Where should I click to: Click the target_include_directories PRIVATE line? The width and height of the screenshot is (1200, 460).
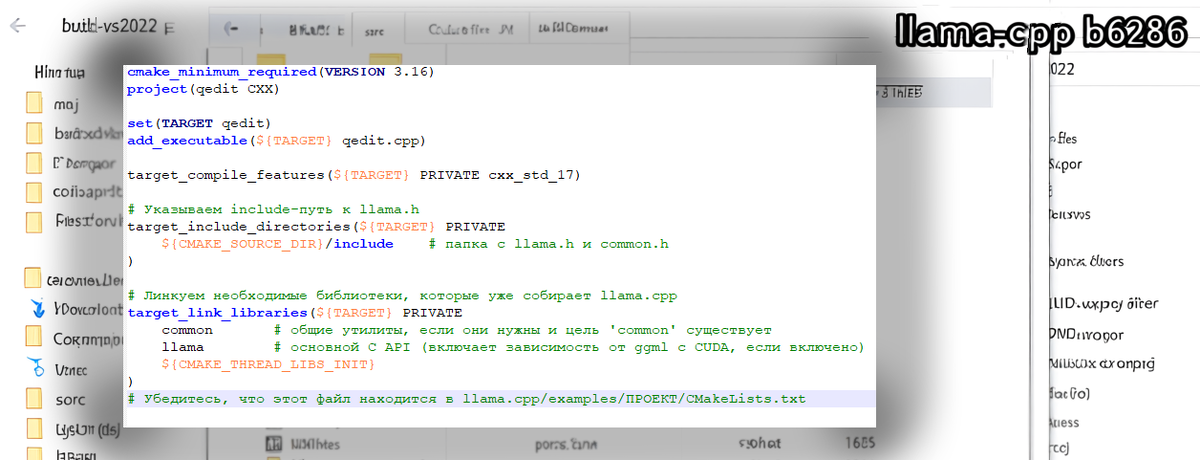pyautogui.click(x=316, y=227)
